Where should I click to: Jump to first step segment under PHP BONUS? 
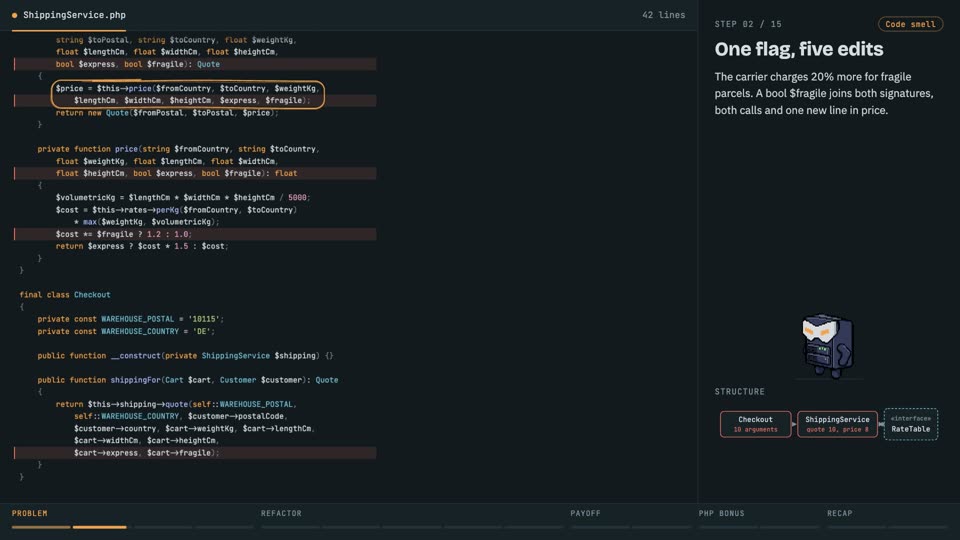tap(728, 527)
